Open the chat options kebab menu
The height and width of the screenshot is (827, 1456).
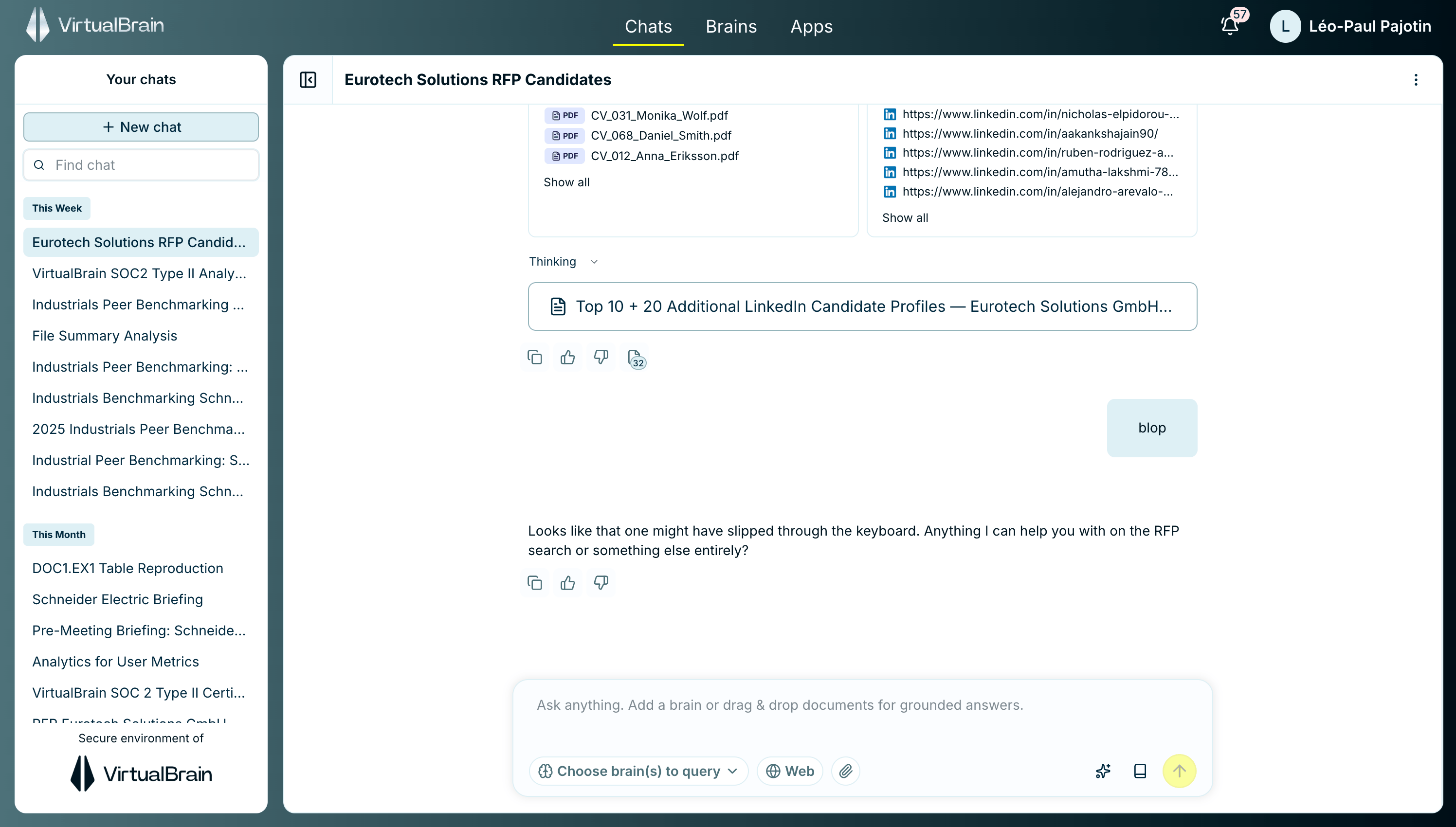(1416, 79)
